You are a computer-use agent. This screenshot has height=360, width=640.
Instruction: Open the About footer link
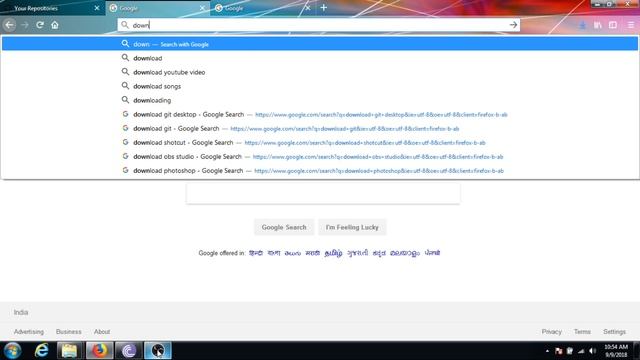tap(102, 332)
